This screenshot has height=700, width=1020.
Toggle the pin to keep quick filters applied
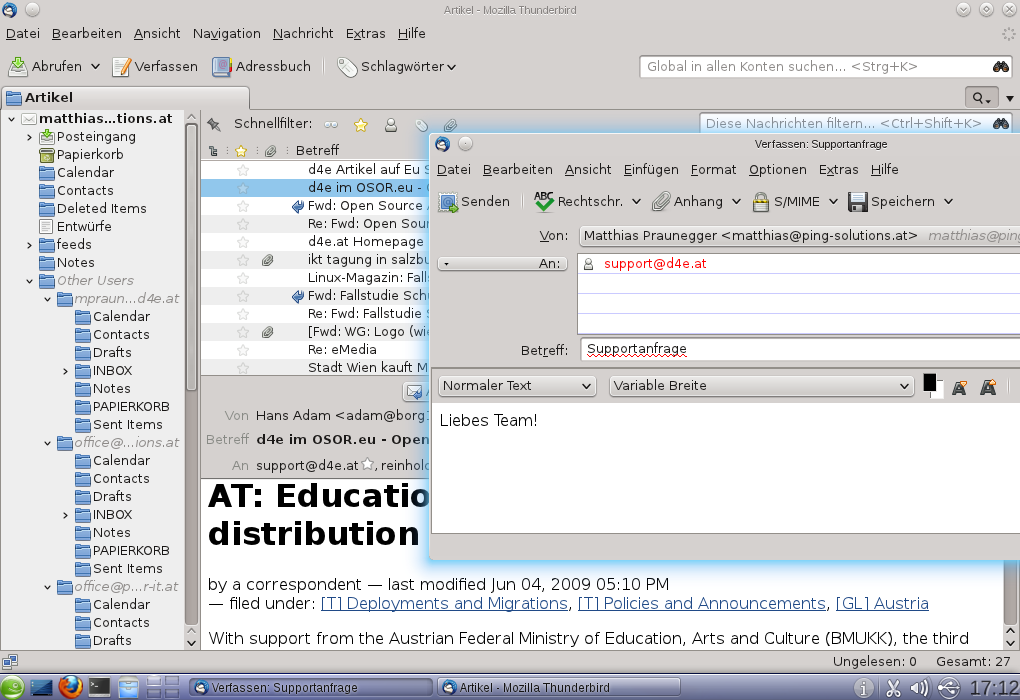click(213, 124)
